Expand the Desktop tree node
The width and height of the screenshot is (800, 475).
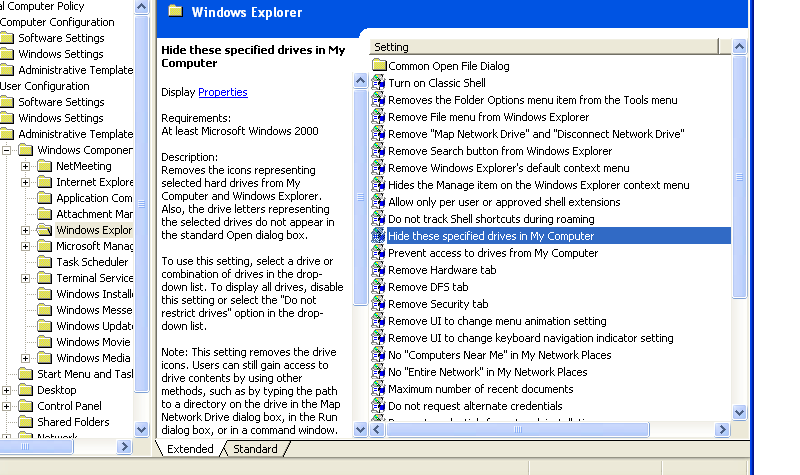point(6,390)
